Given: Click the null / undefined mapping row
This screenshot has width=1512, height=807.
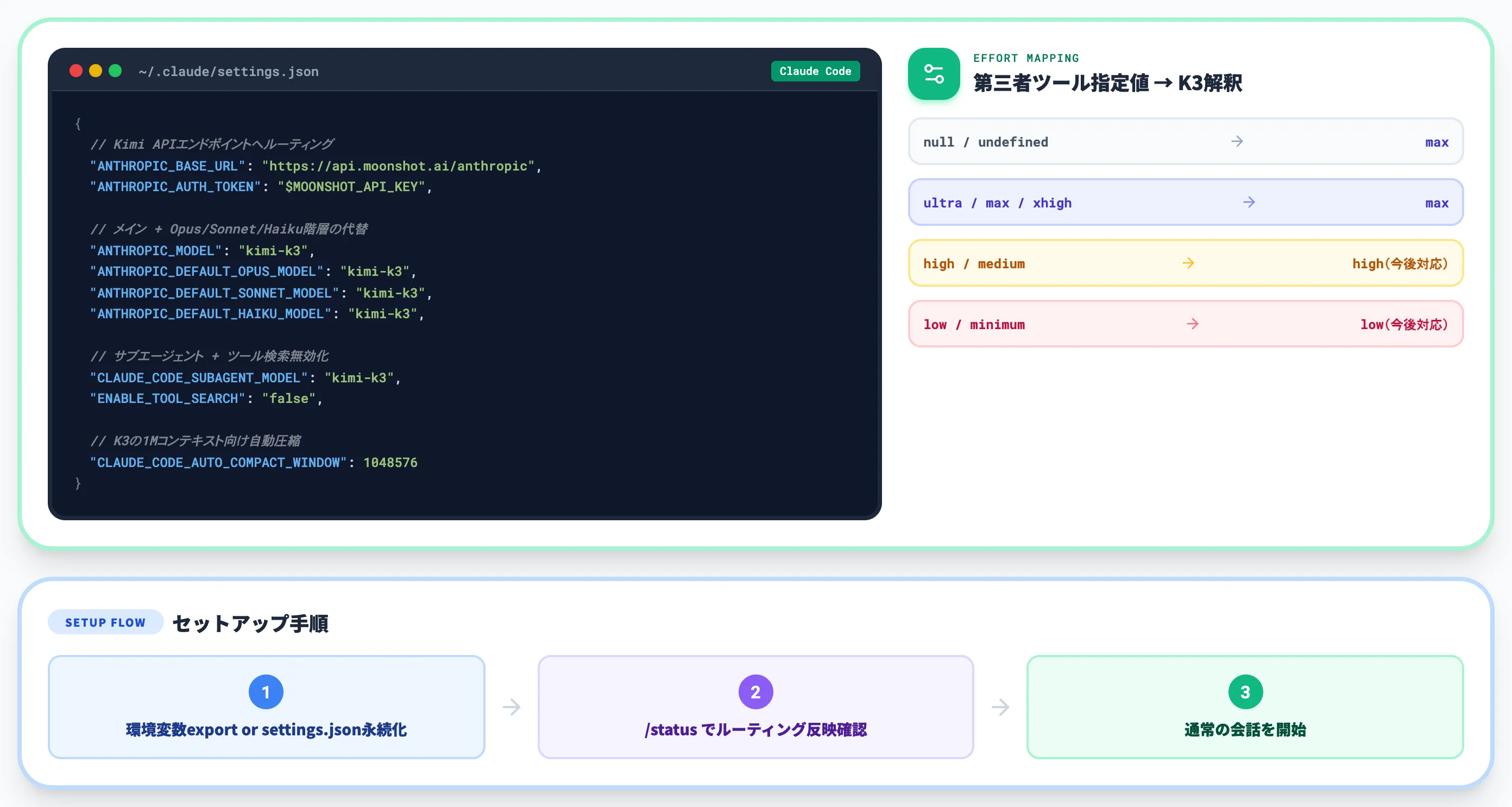Looking at the screenshot, I should pyautogui.click(x=1186, y=141).
